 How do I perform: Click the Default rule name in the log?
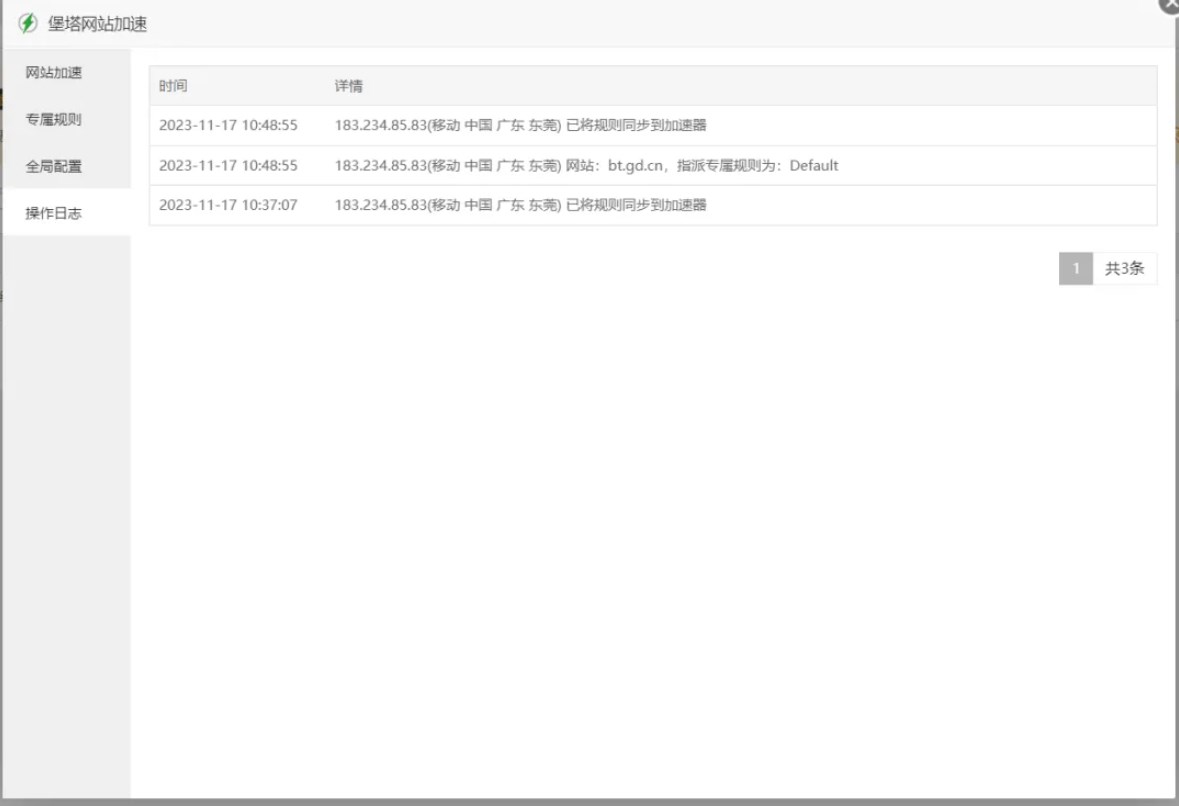tap(814, 165)
